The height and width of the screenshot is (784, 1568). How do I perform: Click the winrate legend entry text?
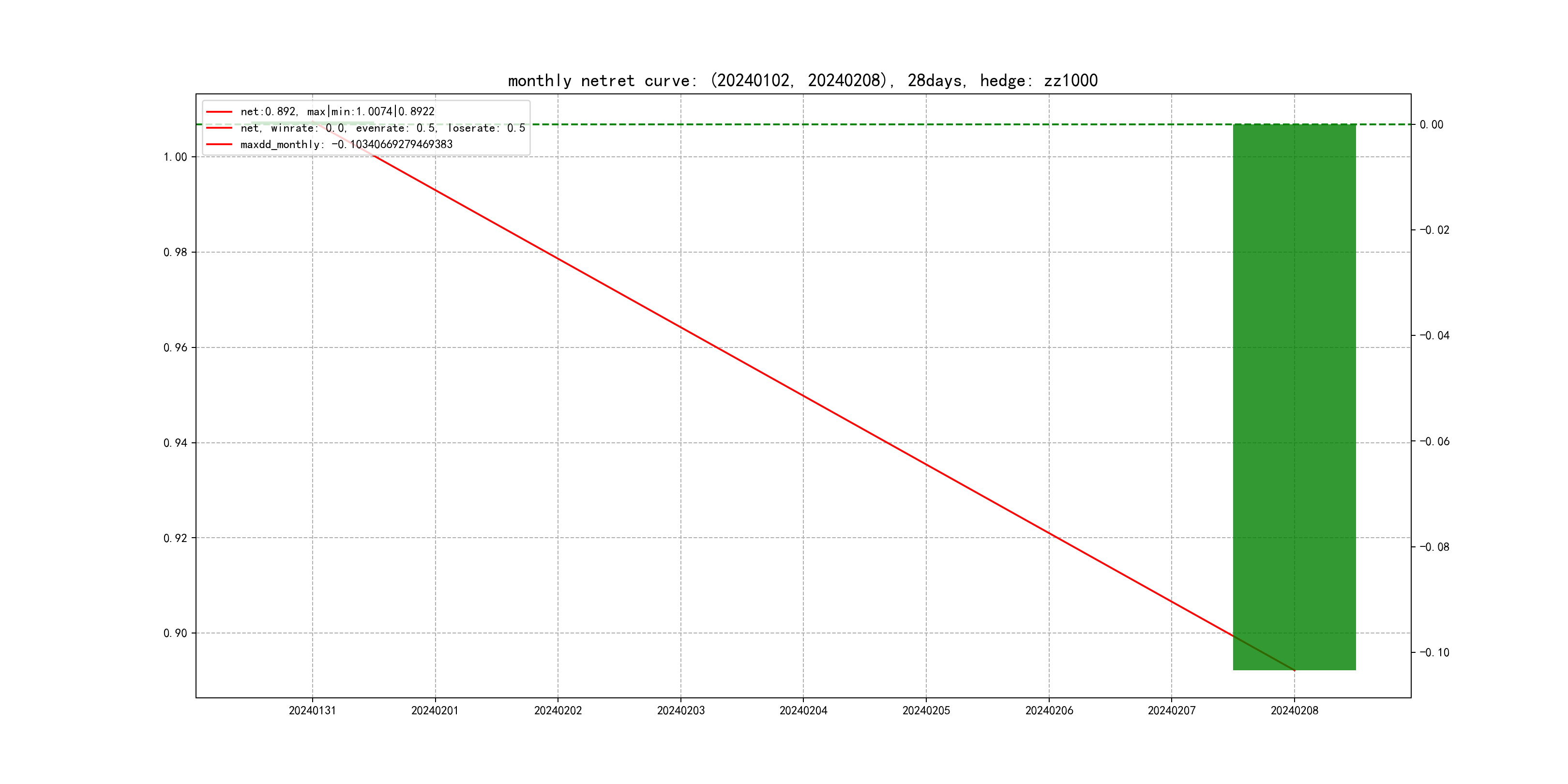[x=382, y=128]
